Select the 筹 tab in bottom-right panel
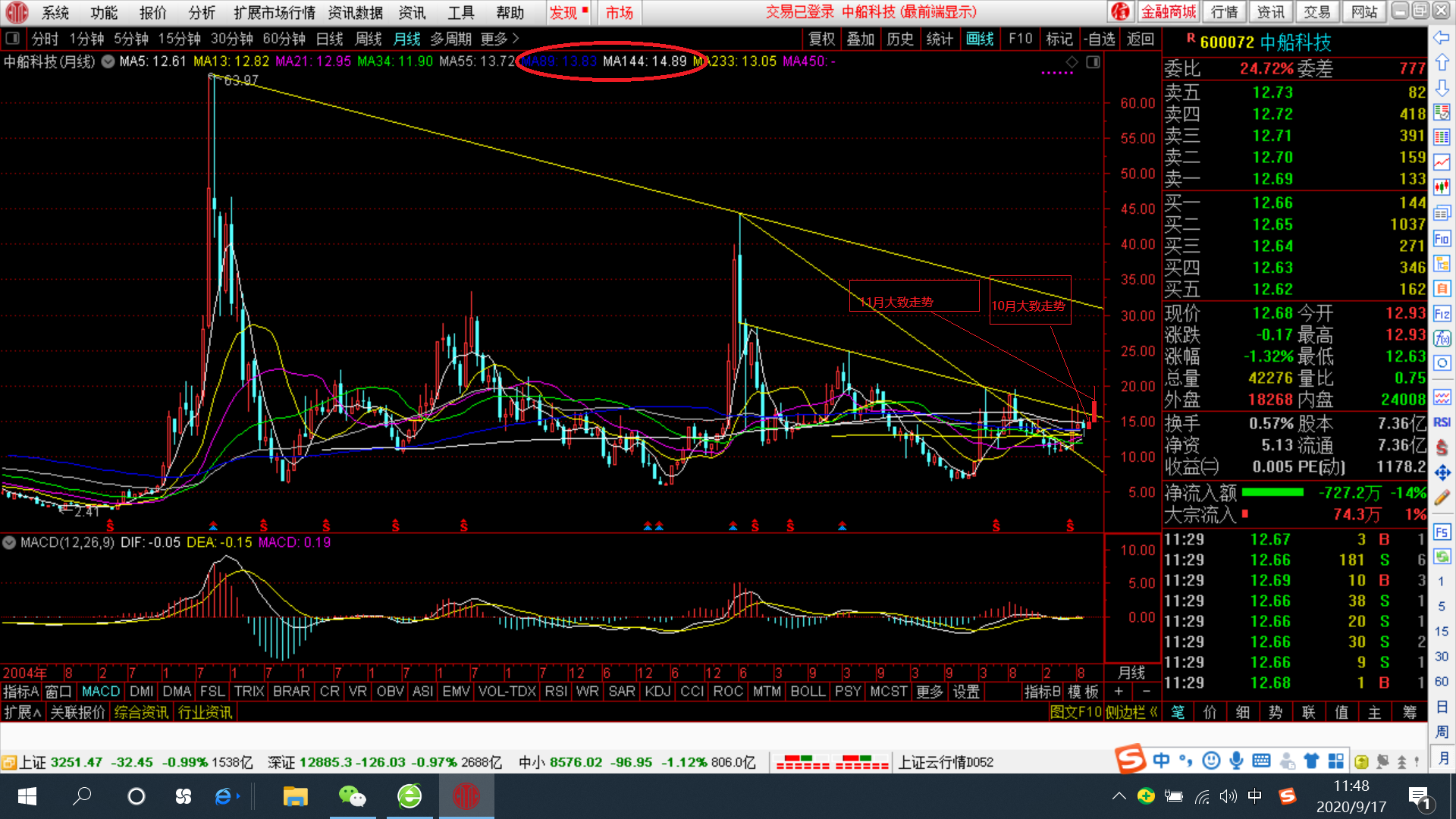The height and width of the screenshot is (819, 1456). pyautogui.click(x=1410, y=712)
